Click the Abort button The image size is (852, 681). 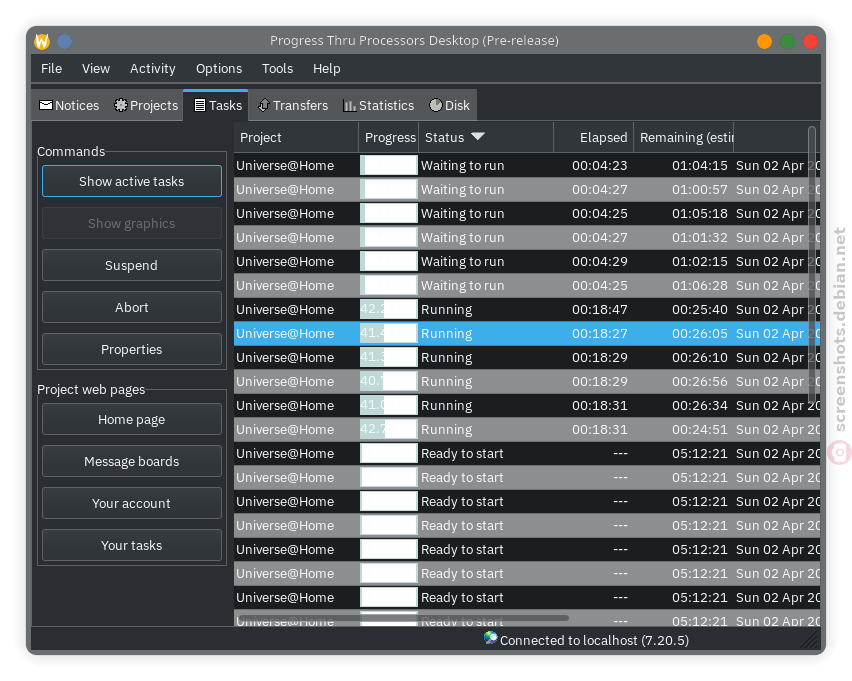click(131, 307)
